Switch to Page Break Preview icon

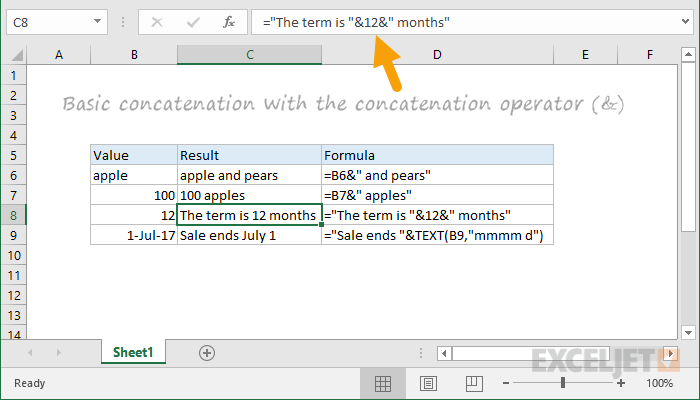[x=474, y=383]
